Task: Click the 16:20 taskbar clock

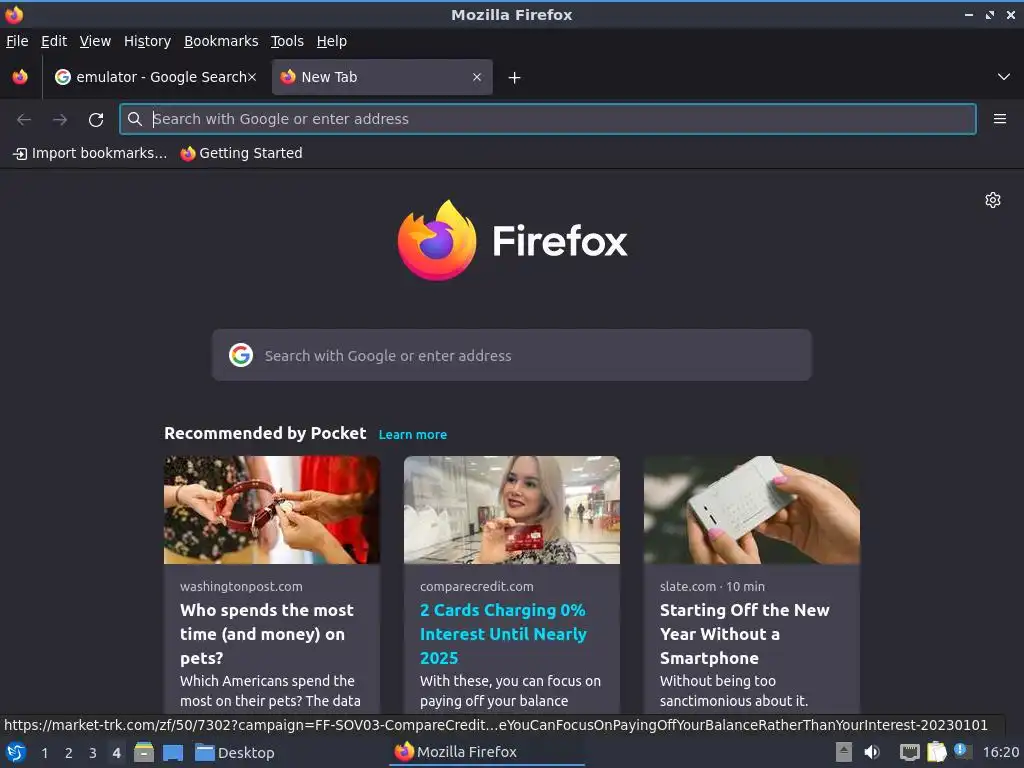Action: (x=1000, y=753)
